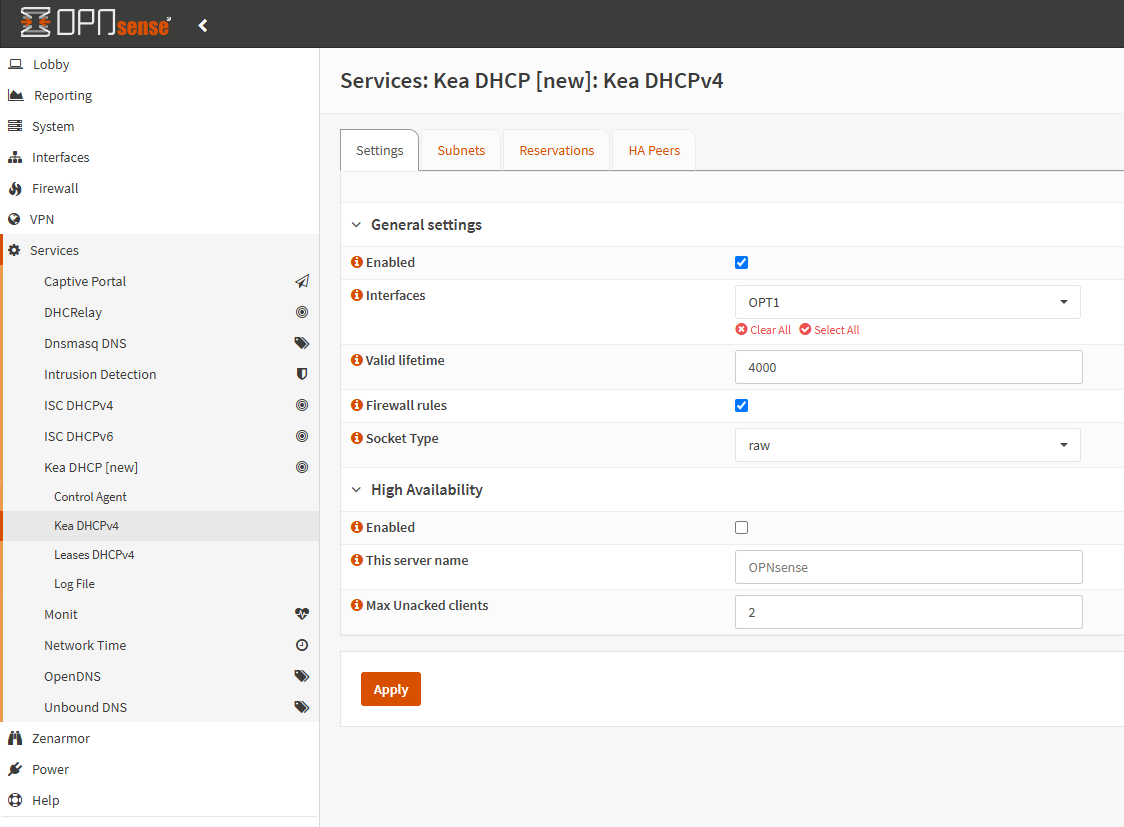Switch to the Subnets tab
The image size is (1124, 827).
click(x=461, y=150)
